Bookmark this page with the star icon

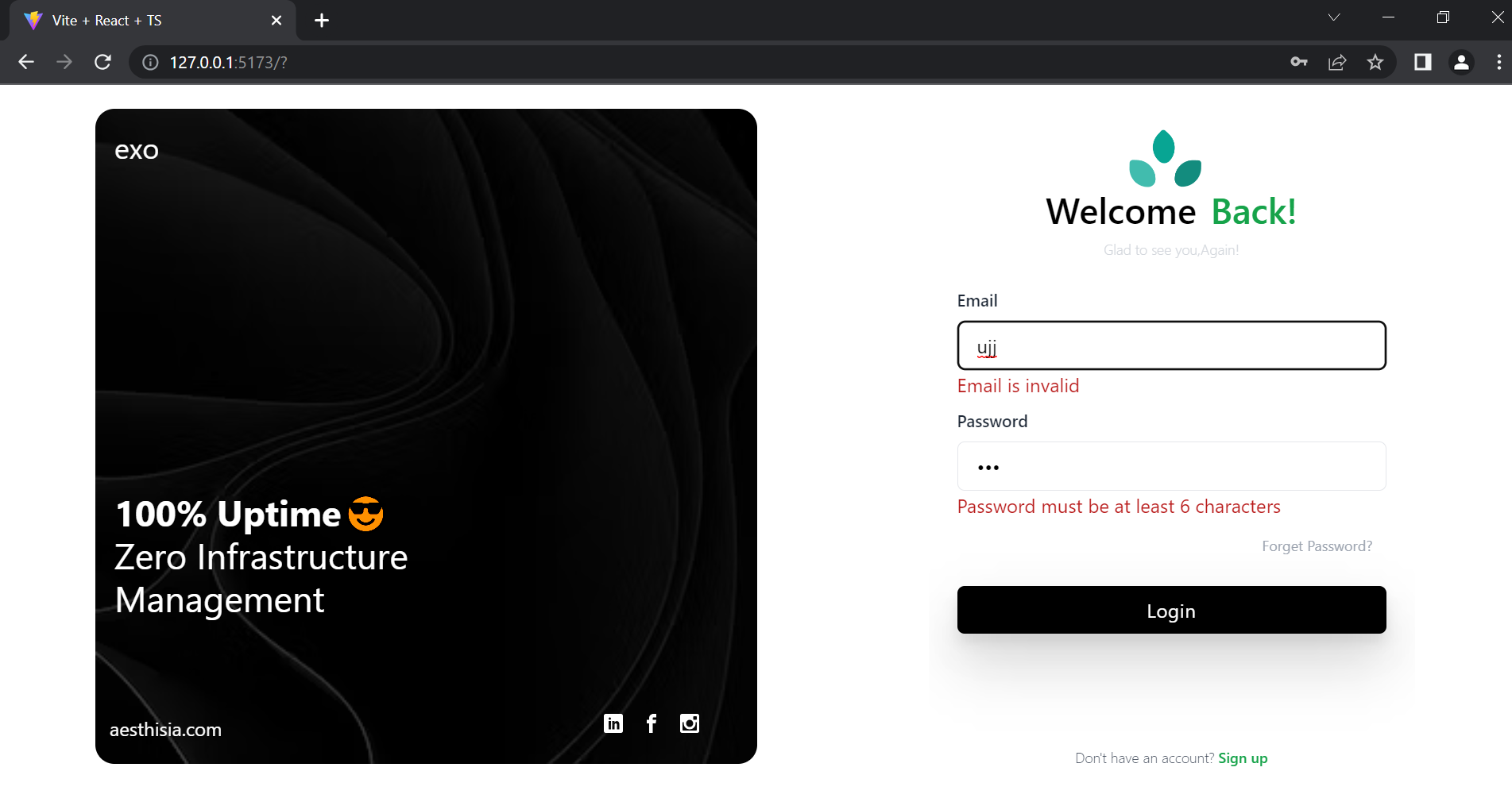point(1375,62)
